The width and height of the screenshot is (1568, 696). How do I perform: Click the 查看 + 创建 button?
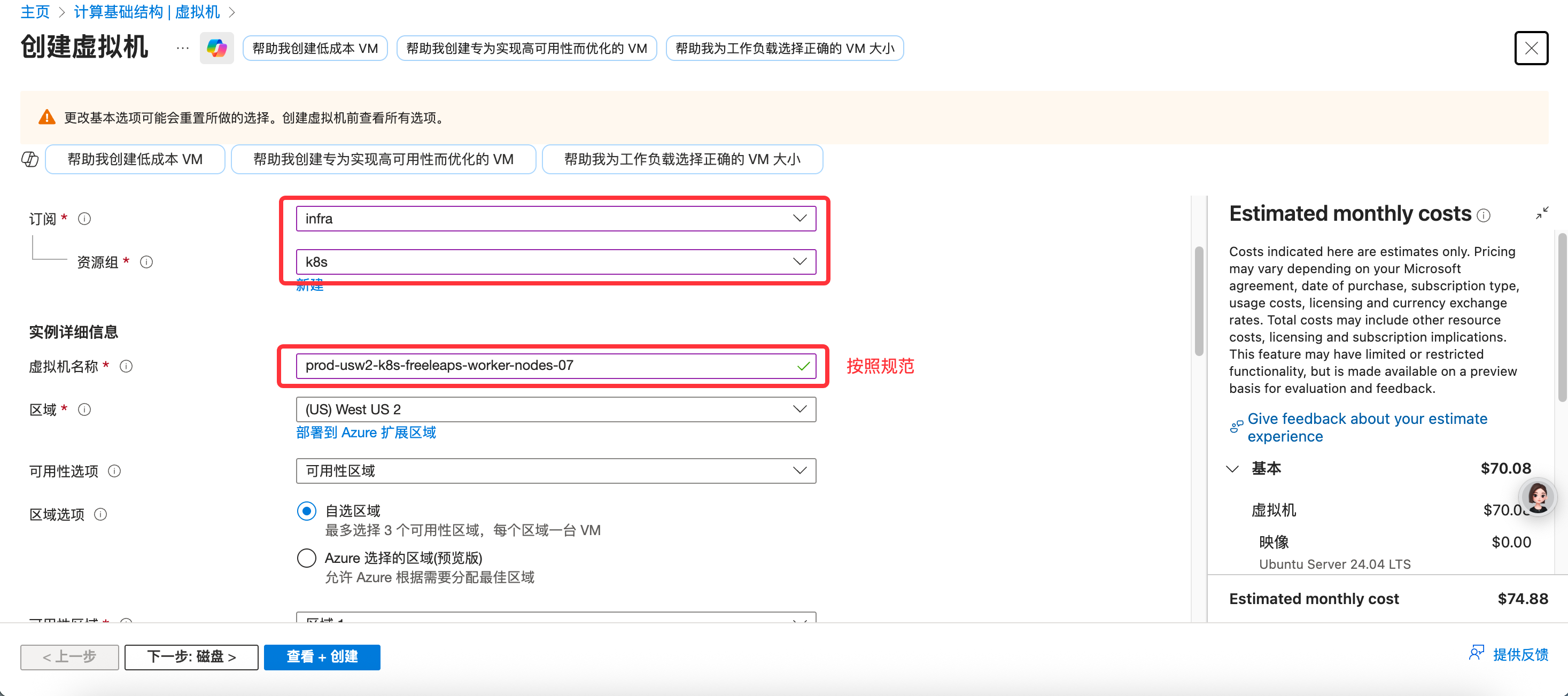click(322, 657)
